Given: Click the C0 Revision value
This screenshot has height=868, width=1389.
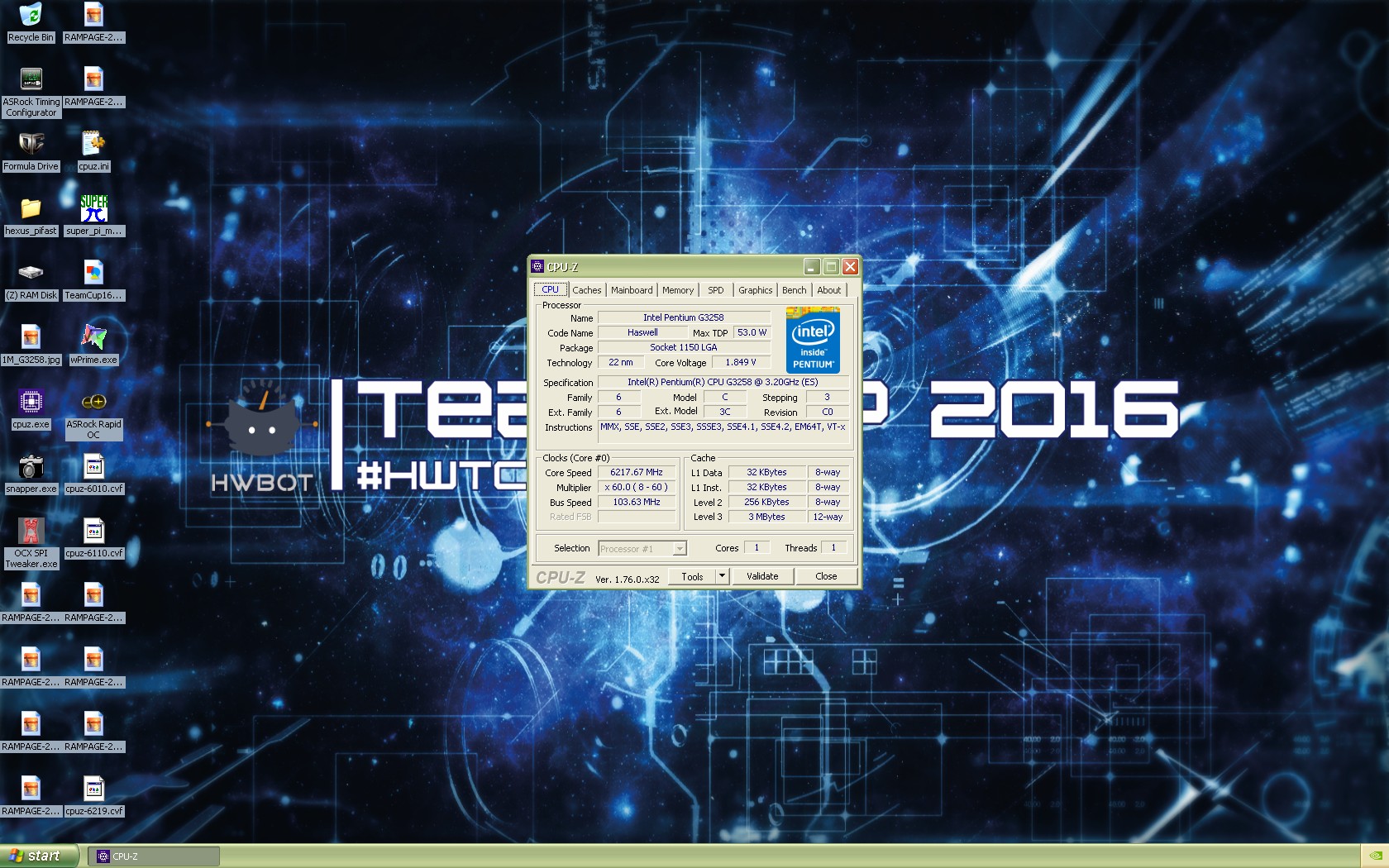Looking at the screenshot, I should [828, 412].
